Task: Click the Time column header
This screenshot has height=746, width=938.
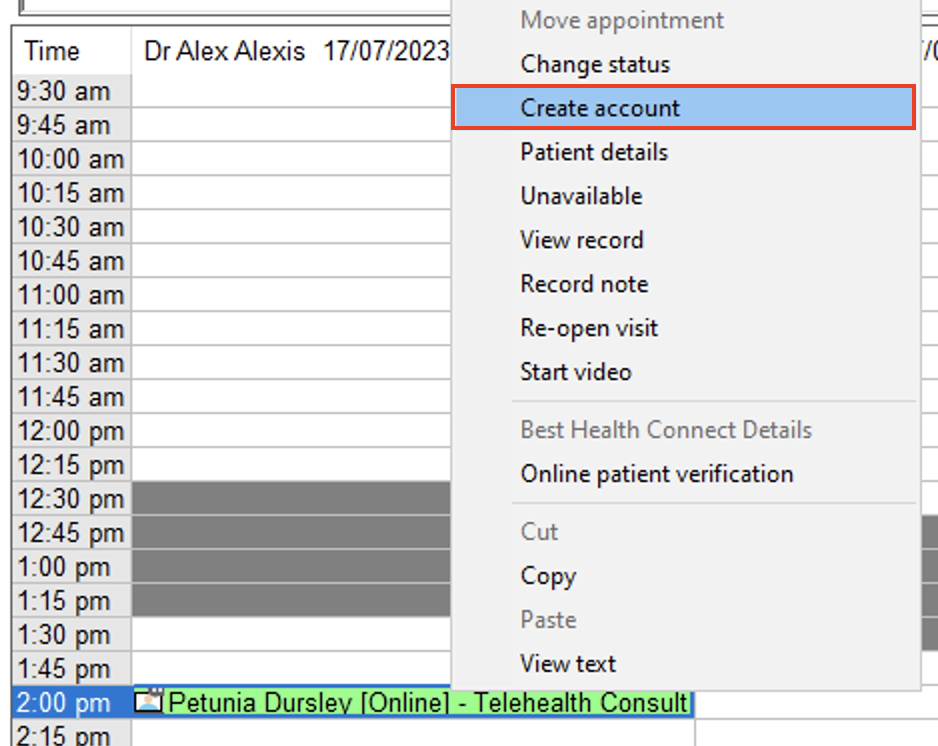Action: coord(52,52)
